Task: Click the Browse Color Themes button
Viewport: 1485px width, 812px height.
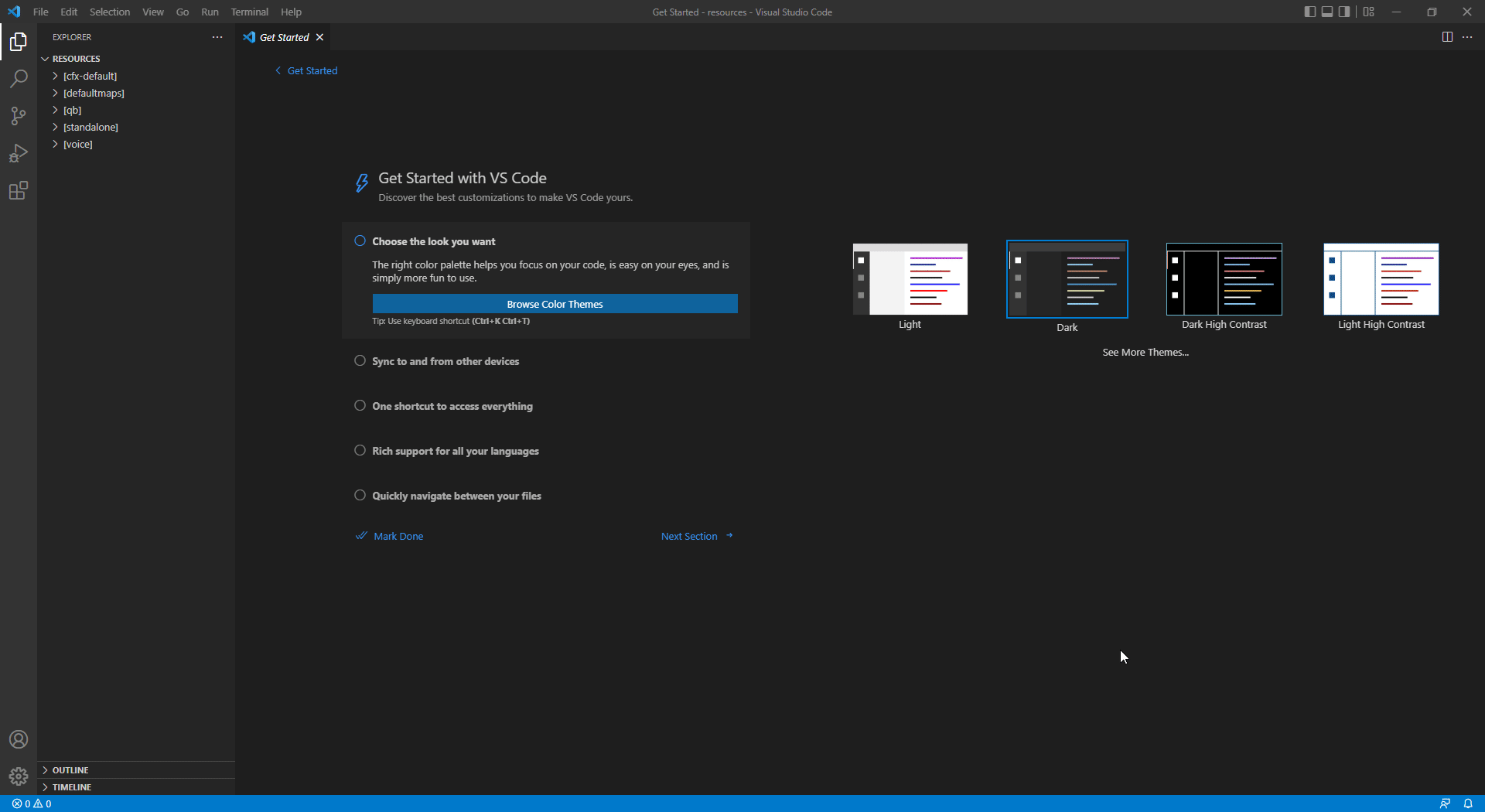Action: (x=555, y=304)
